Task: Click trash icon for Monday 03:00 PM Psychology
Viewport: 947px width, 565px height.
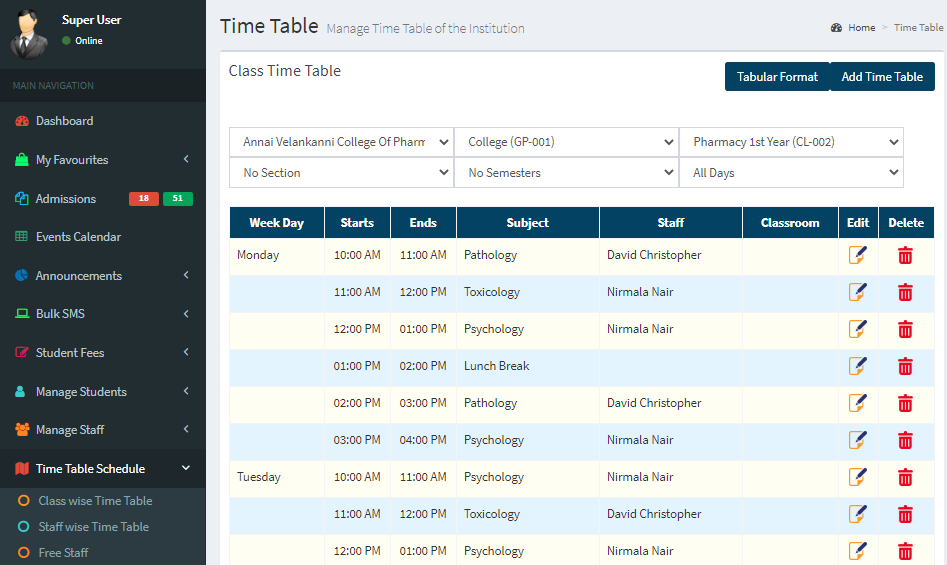Action: 905,440
